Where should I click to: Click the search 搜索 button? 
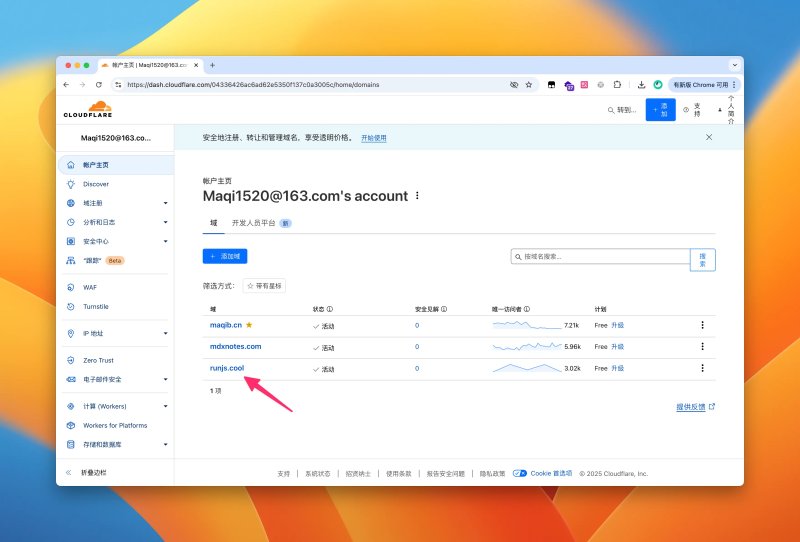pos(703,260)
